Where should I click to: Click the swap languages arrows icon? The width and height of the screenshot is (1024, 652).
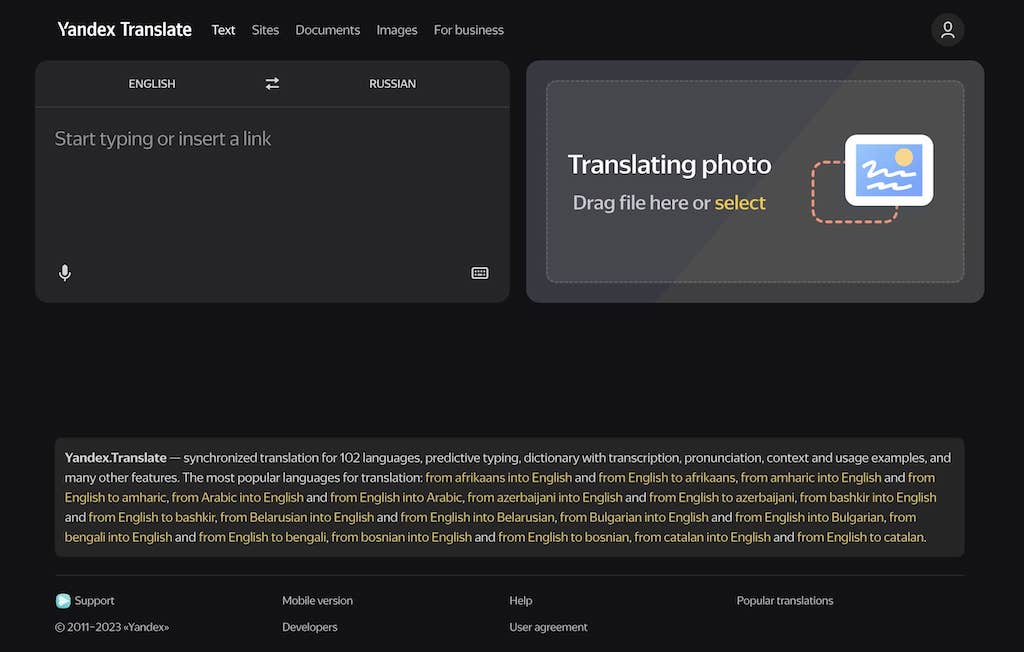click(271, 83)
